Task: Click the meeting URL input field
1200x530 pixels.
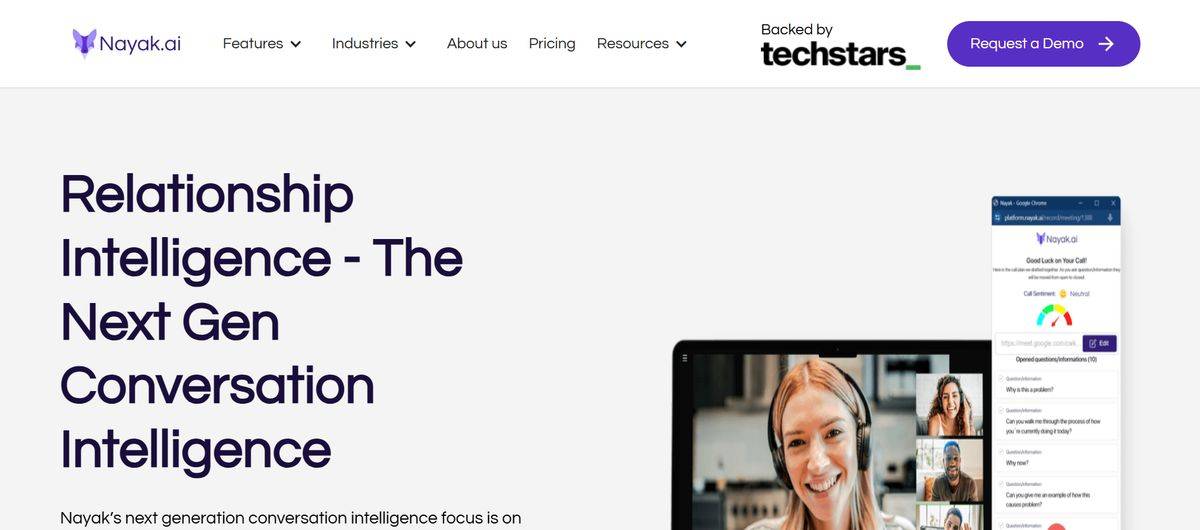Action: [1038, 343]
